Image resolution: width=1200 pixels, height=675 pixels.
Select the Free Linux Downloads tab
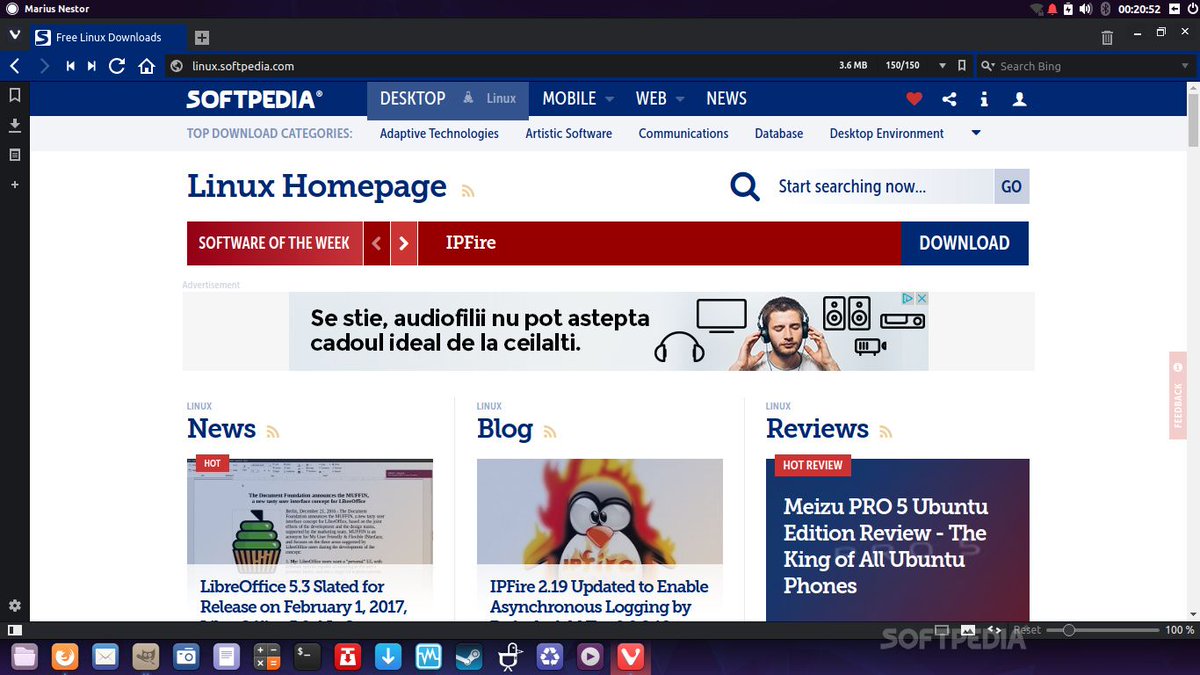click(x=106, y=37)
